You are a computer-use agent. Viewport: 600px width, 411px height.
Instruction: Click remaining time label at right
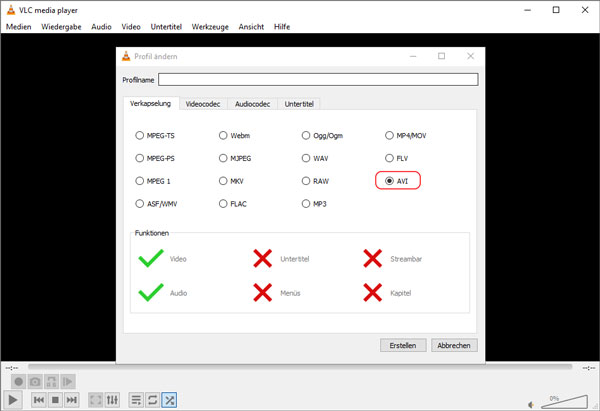coord(589,368)
